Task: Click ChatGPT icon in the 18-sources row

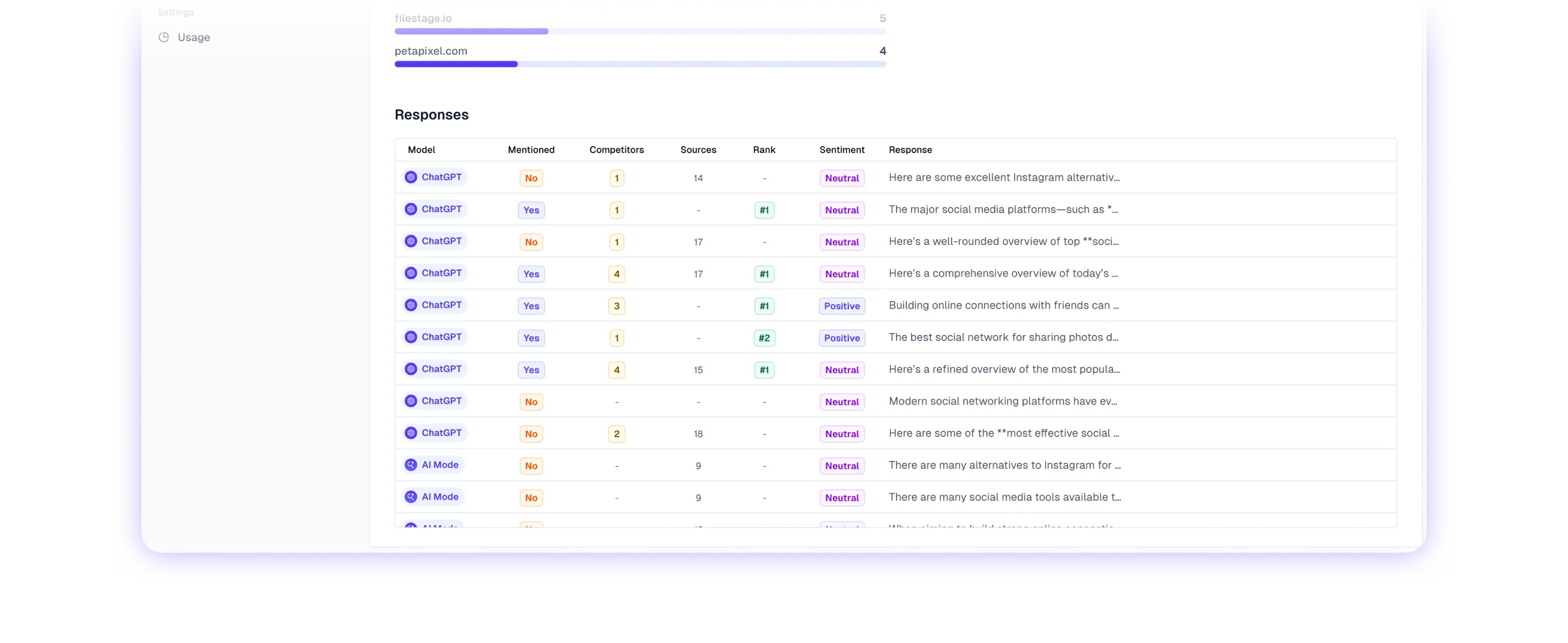Action: (x=411, y=433)
